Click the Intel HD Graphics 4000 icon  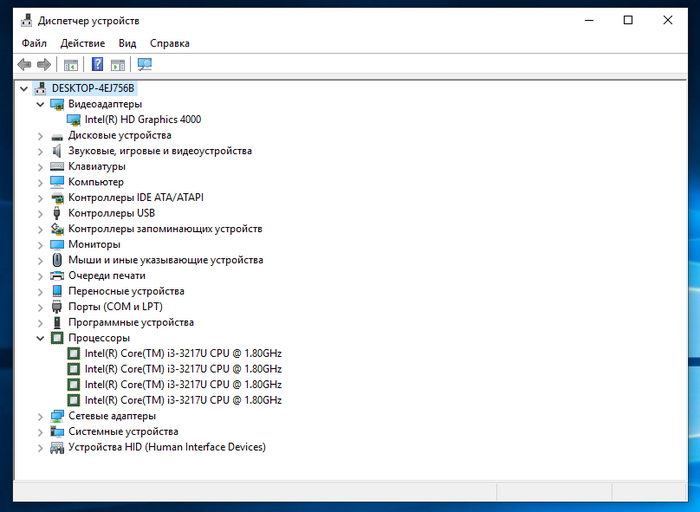(x=74, y=120)
